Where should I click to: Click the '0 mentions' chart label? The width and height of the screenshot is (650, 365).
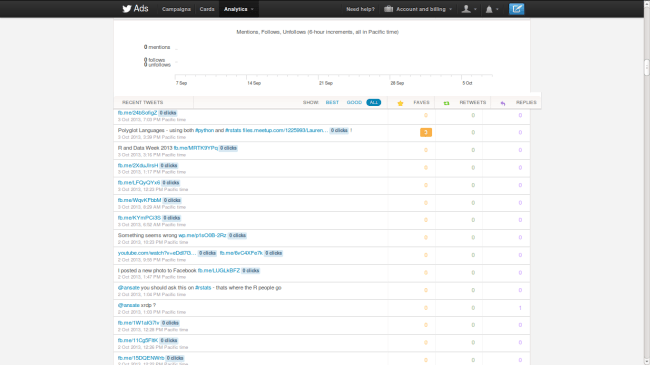(157, 47)
